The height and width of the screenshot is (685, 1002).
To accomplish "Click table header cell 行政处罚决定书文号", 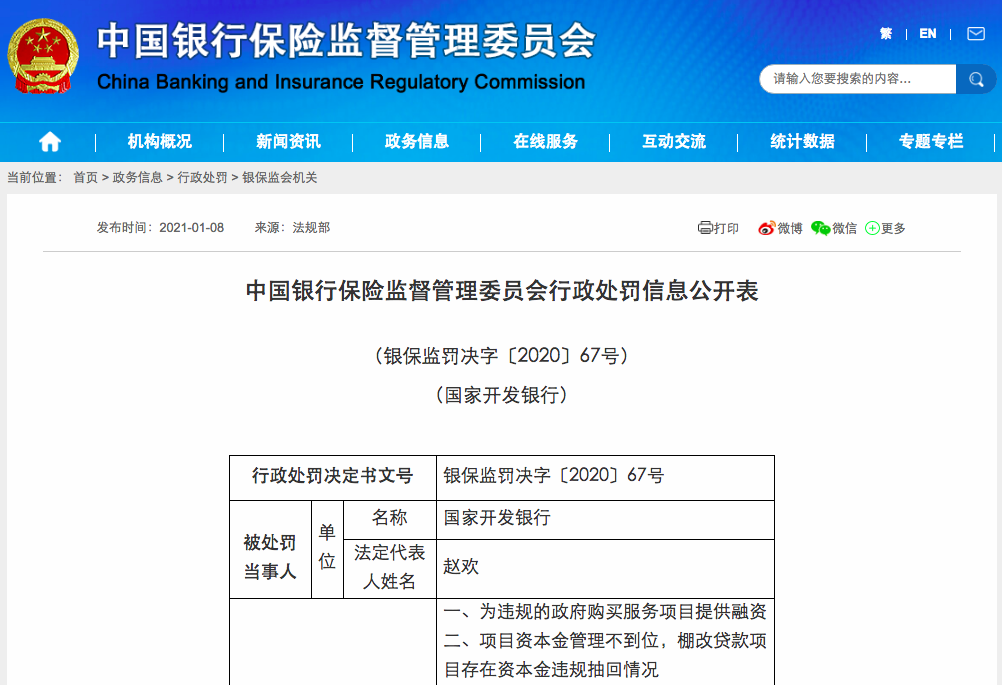I will point(333,476).
